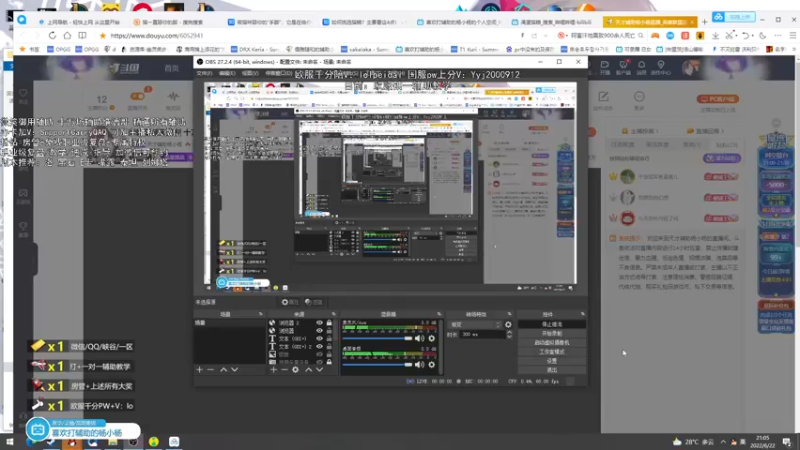Bookmark this page with star icon
Viewport: 800px width, 450px height.
tap(103, 36)
